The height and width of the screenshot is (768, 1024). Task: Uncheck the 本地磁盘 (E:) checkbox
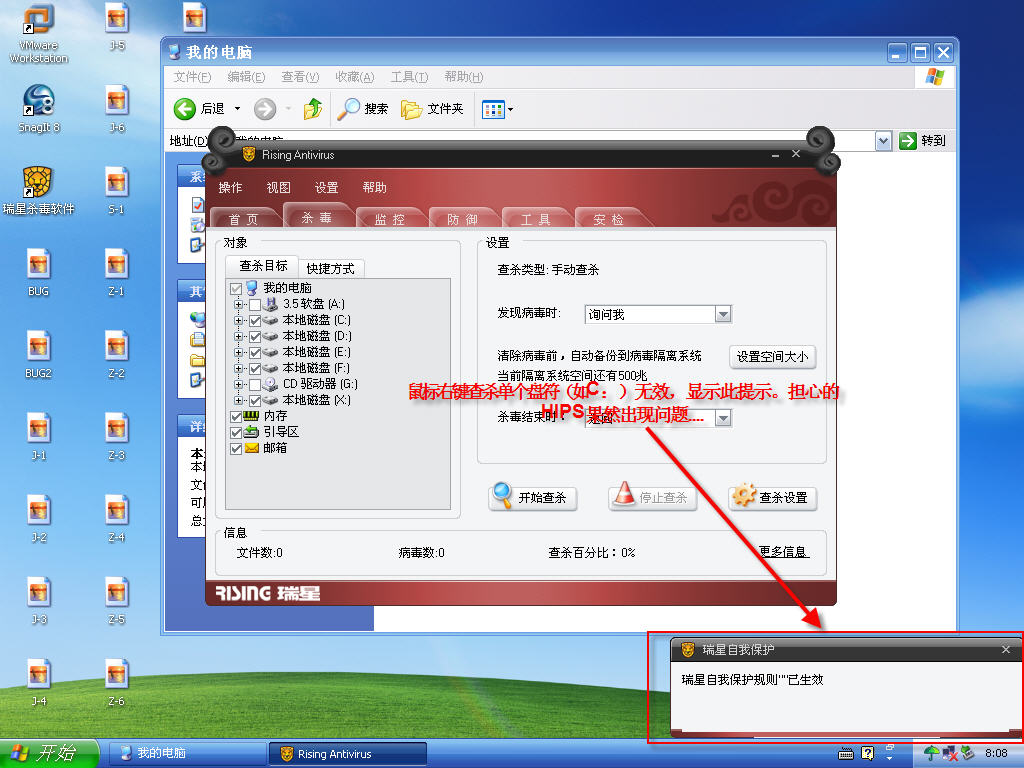(x=255, y=353)
